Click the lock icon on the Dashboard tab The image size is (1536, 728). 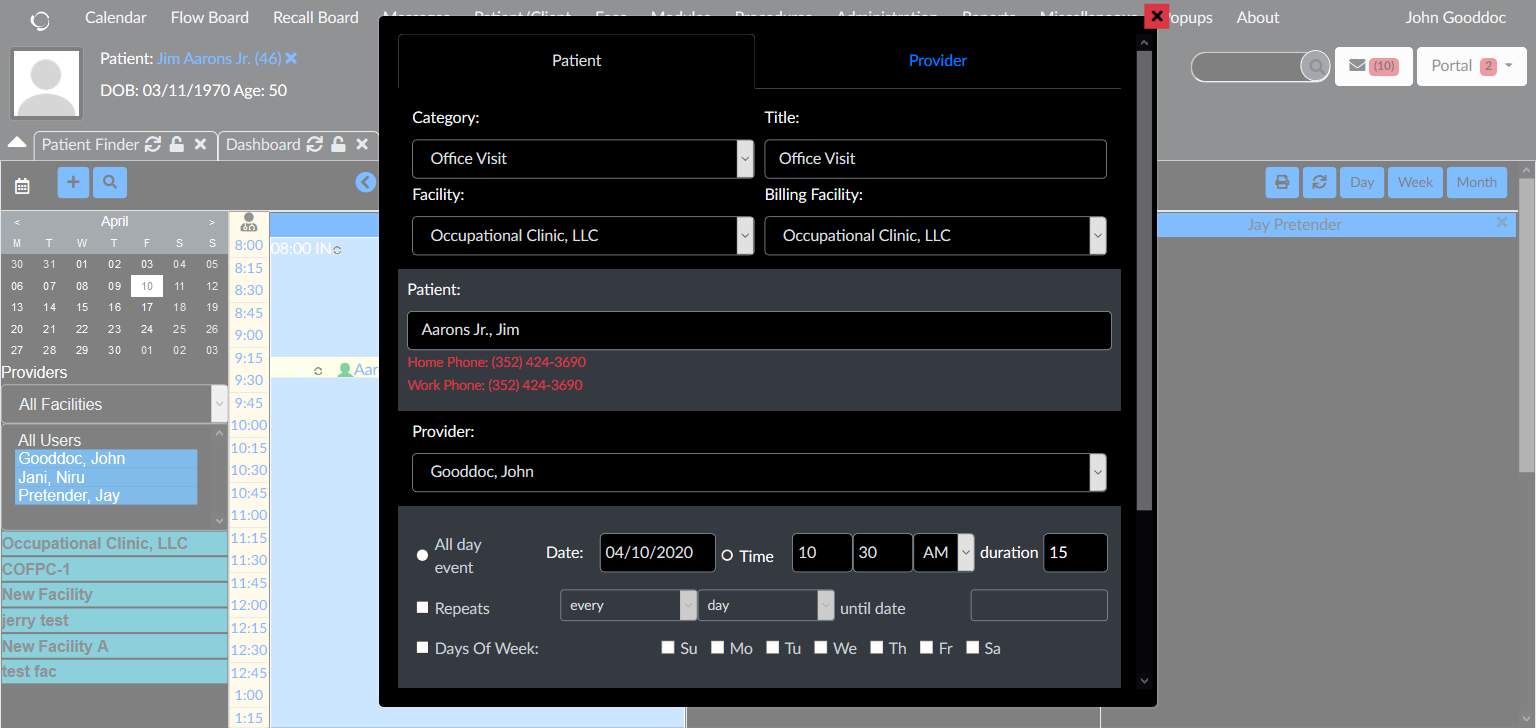tap(339, 144)
